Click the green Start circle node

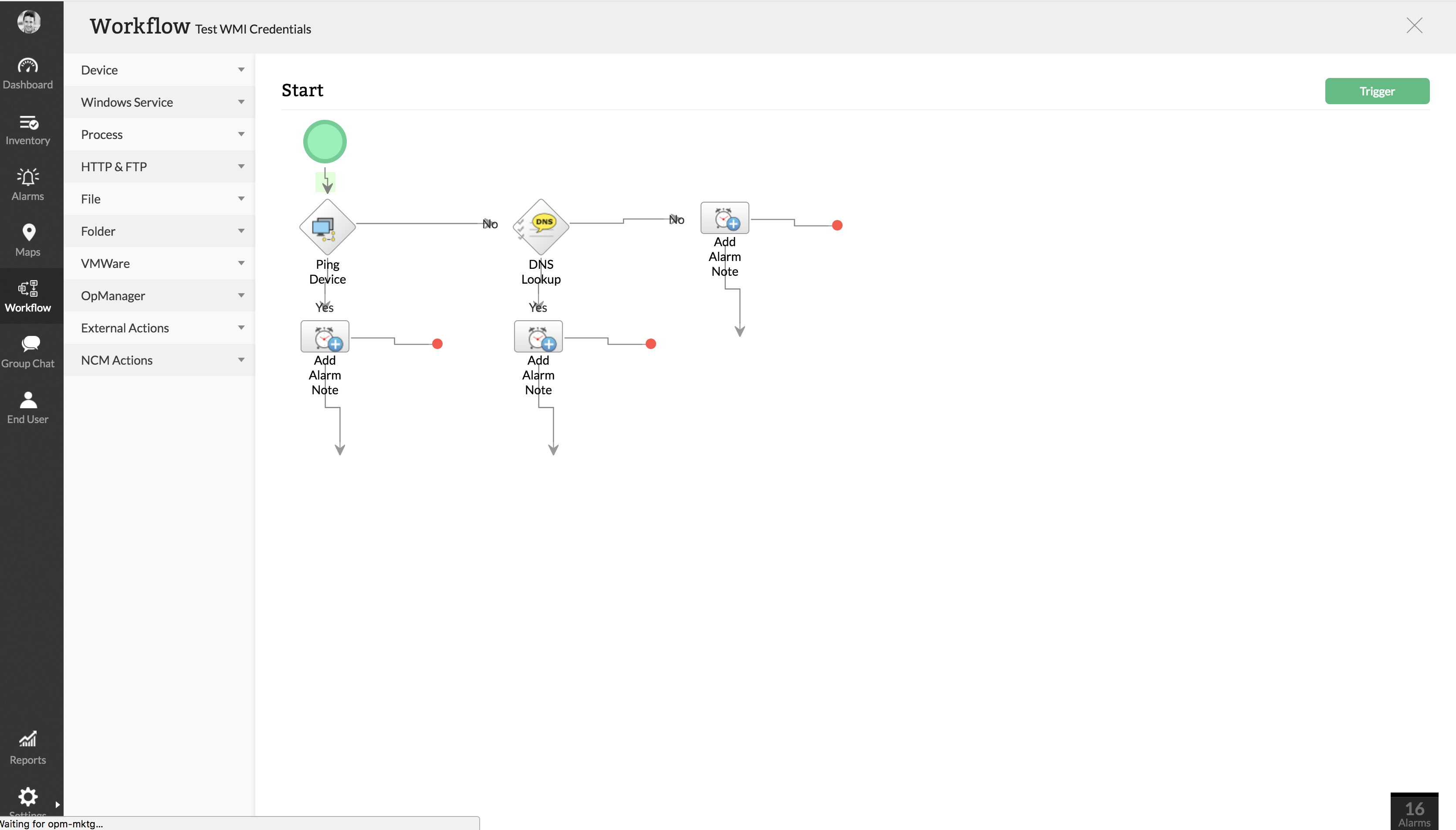point(325,141)
